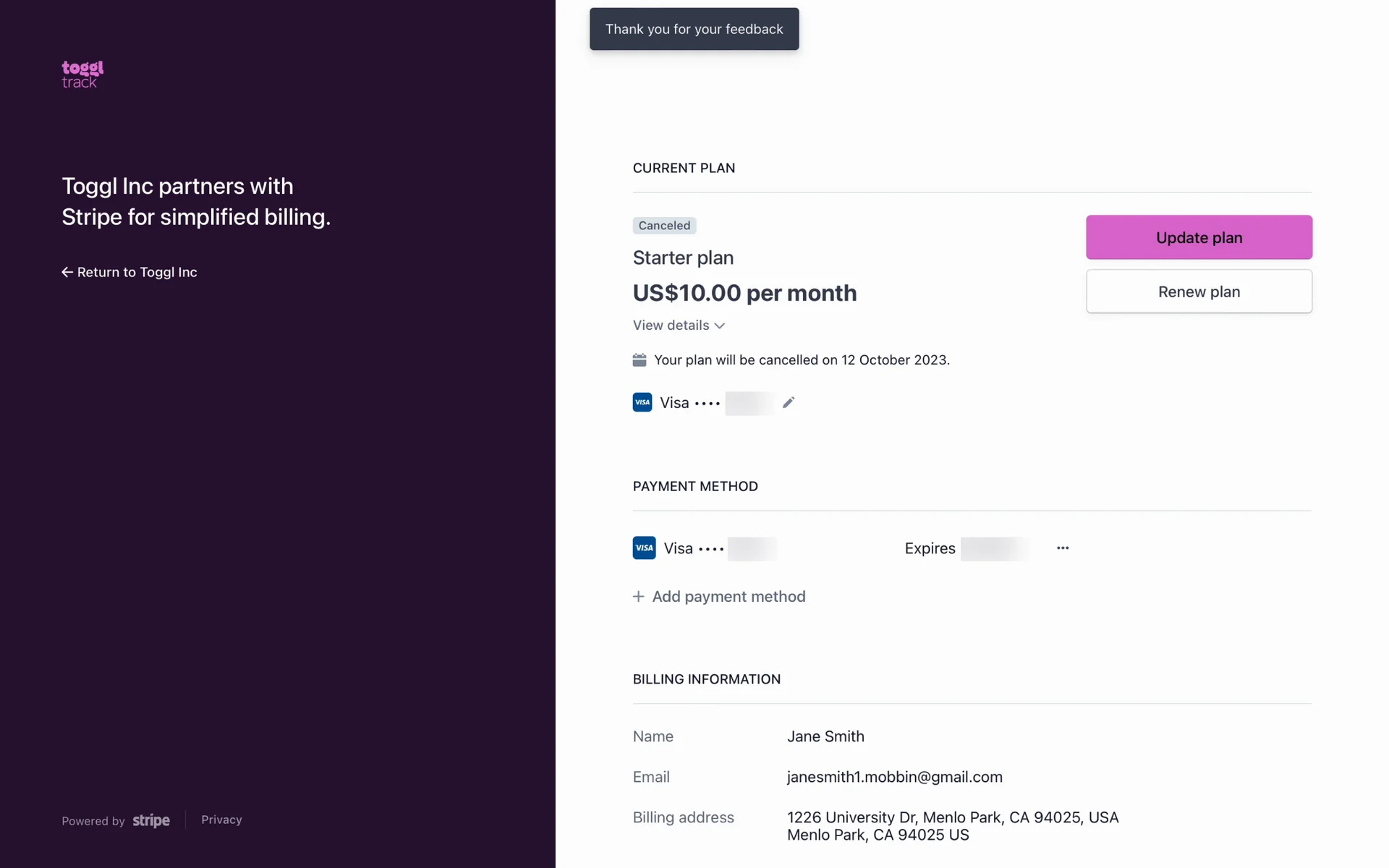This screenshot has height=868, width=1389.
Task: Dismiss the Thank you for your feedback toast
Action: 694,29
